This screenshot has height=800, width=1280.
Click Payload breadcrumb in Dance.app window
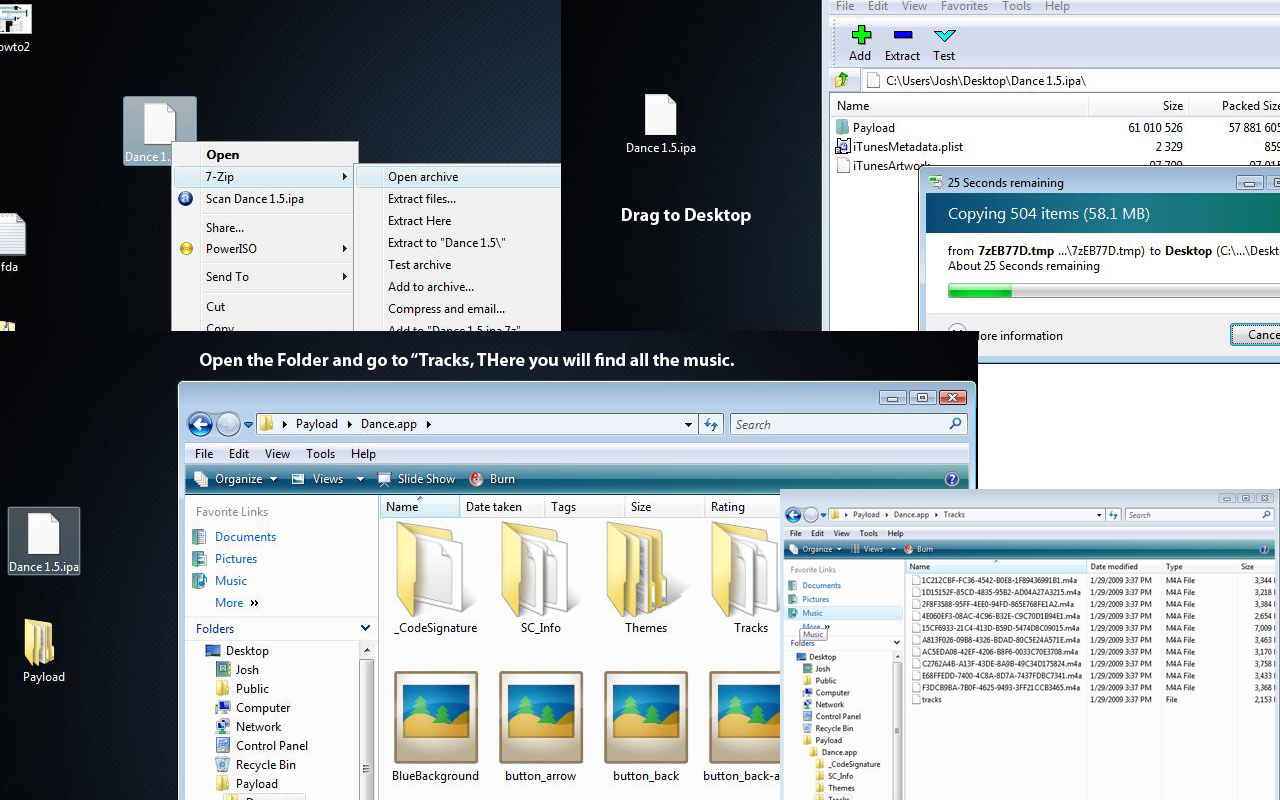coord(317,424)
